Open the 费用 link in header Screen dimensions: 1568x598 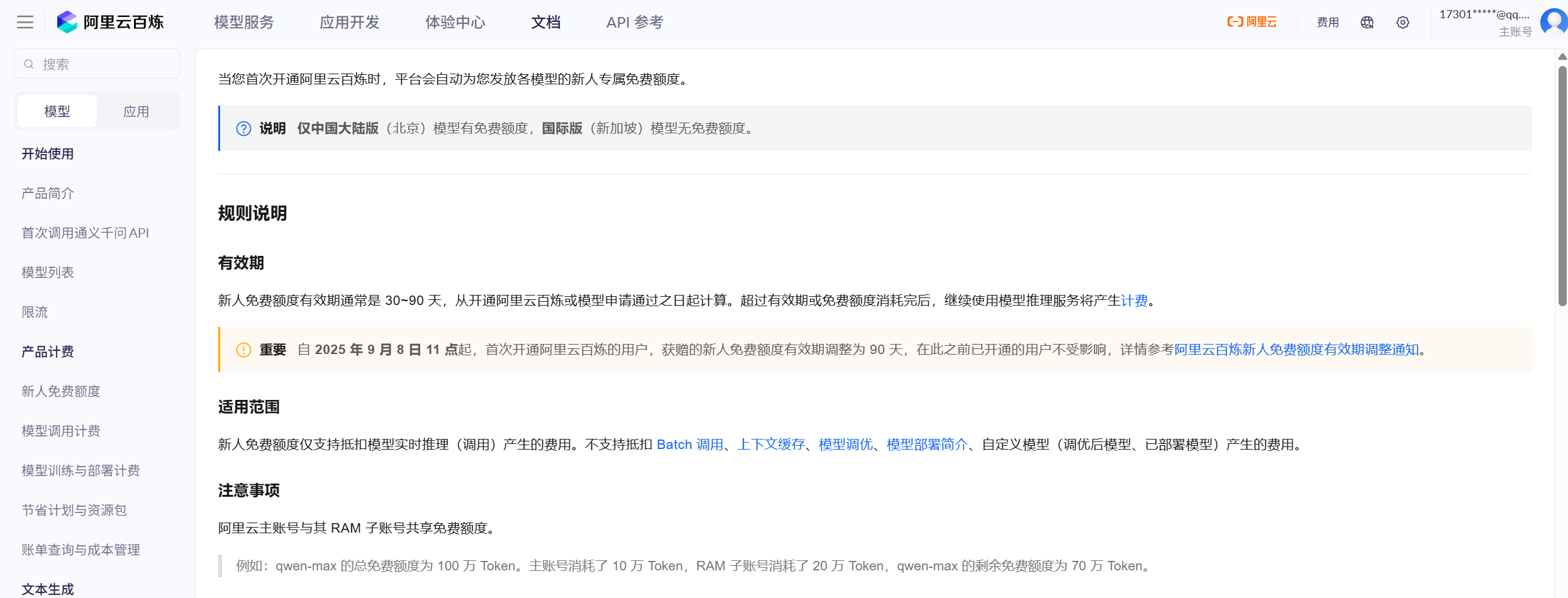[1328, 23]
